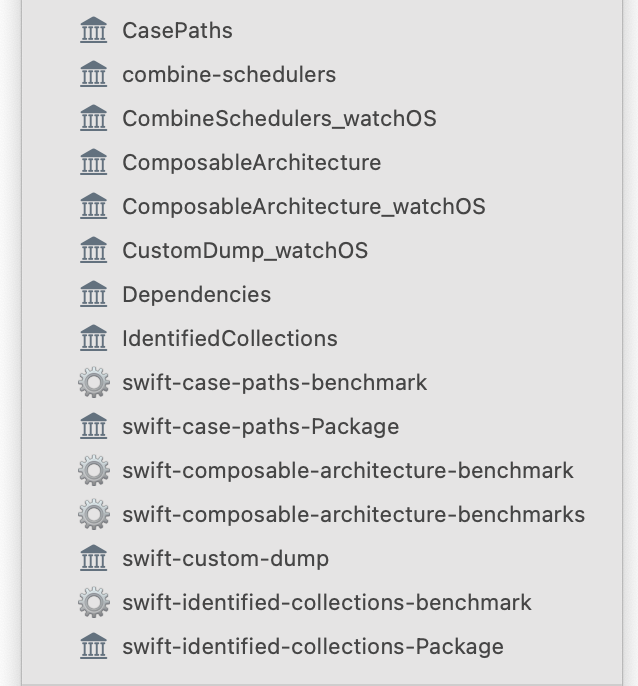Pick the Dependencies scheme
The height and width of the screenshot is (686, 638).
click(322, 294)
